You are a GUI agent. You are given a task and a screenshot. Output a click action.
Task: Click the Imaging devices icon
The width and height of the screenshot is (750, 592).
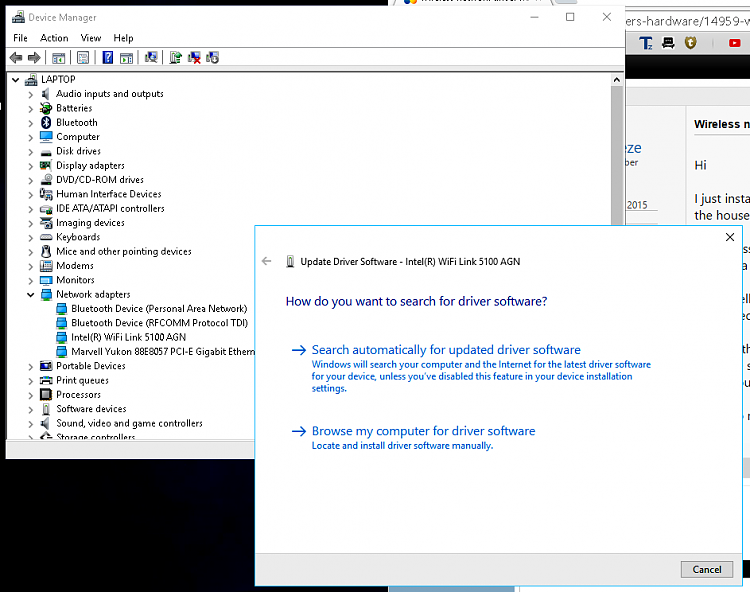[46, 223]
